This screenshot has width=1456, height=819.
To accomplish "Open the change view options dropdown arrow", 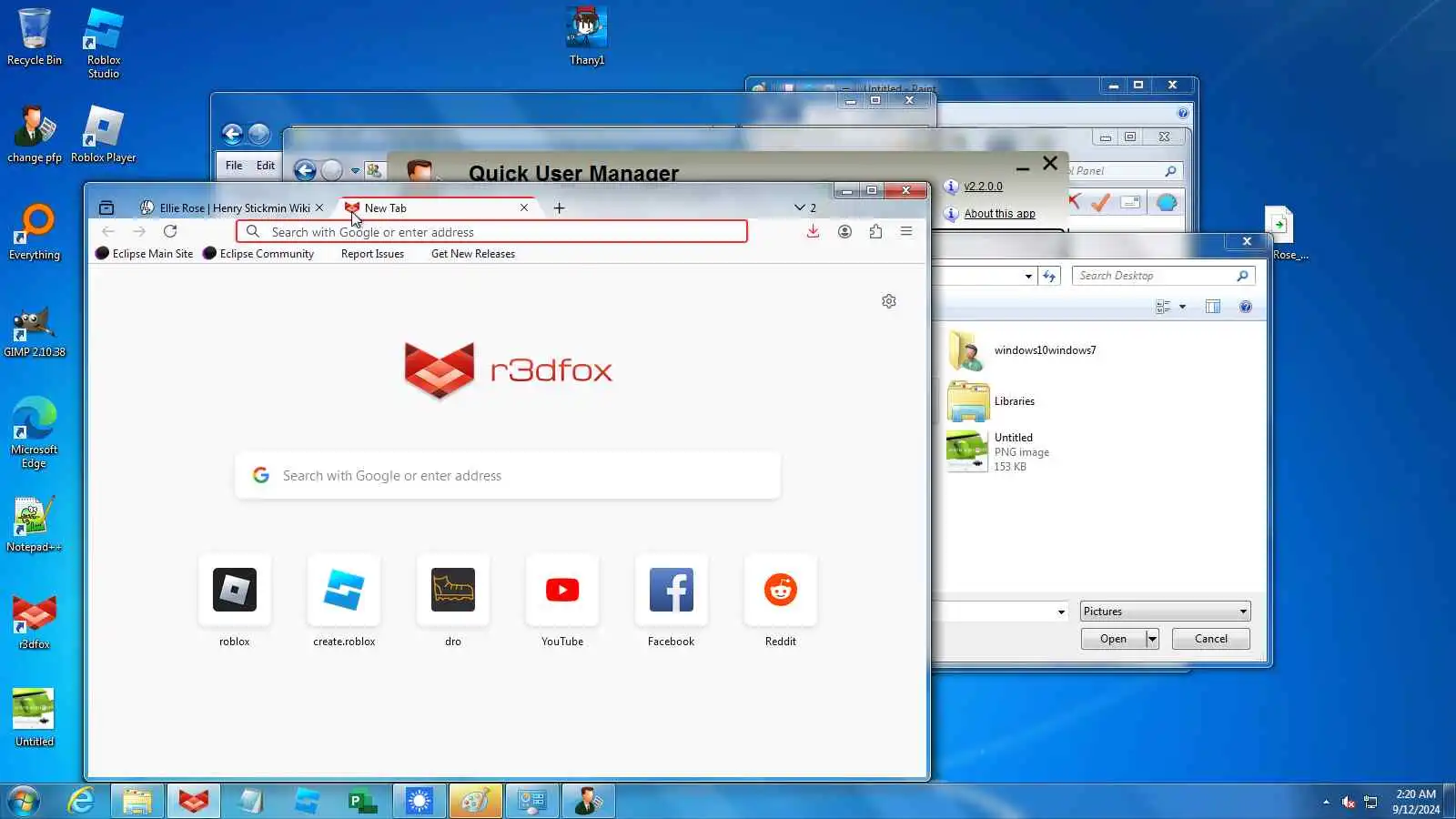I will (1182, 308).
